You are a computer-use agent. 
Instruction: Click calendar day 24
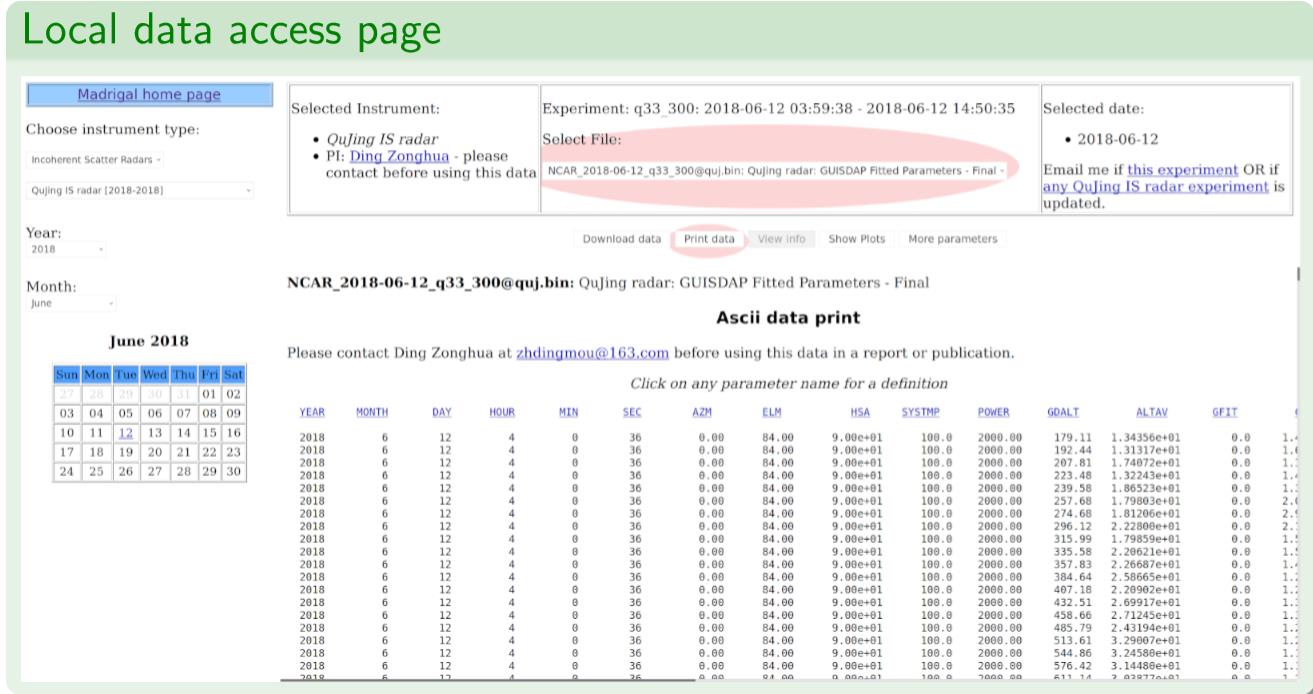pyautogui.click(x=67, y=471)
